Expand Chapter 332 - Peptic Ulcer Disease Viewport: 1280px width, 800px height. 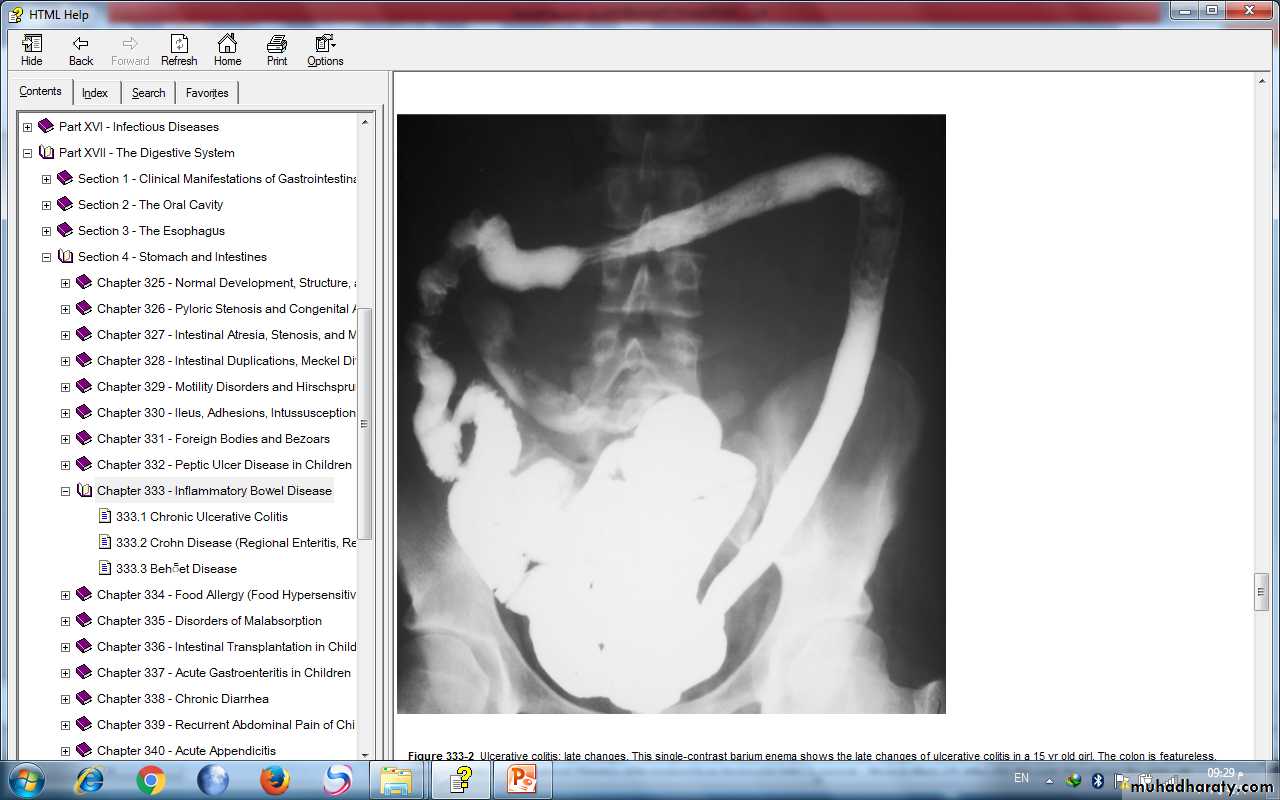coord(65,465)
